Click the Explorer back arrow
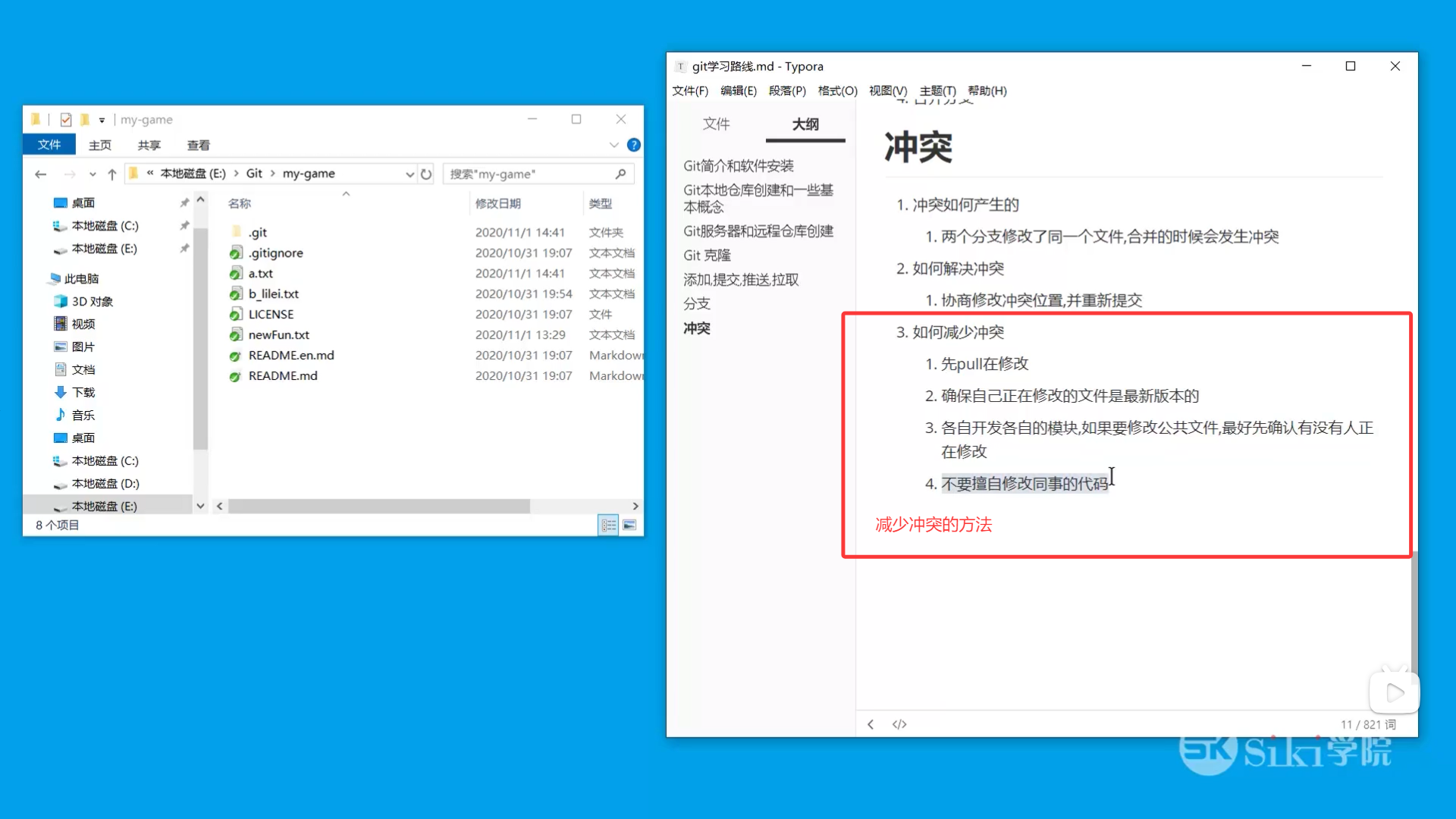Viewport: 1456px width, 819px height. pyautogui.click(x=40, y=174)
